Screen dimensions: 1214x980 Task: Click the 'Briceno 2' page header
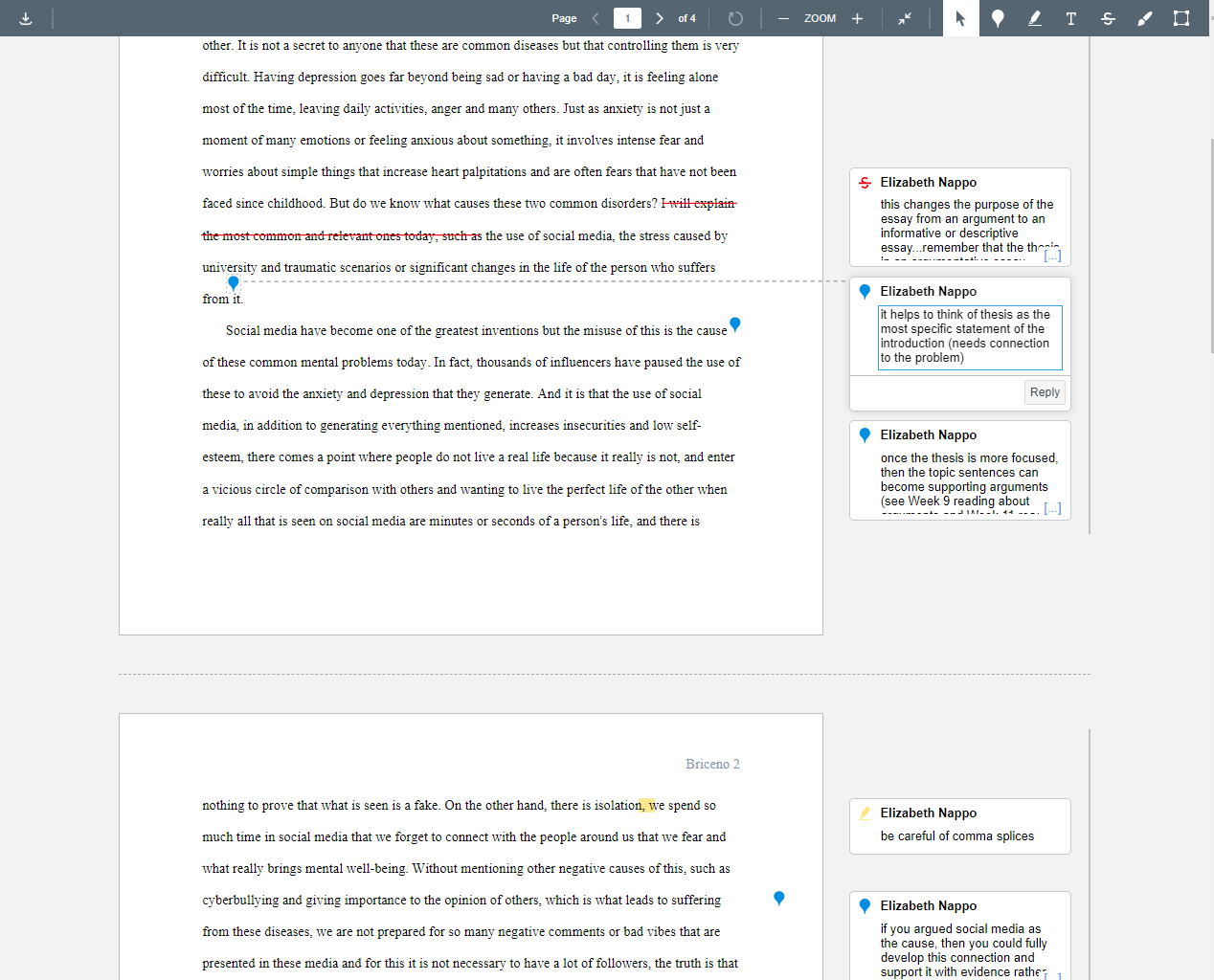[x=712, y=764]
